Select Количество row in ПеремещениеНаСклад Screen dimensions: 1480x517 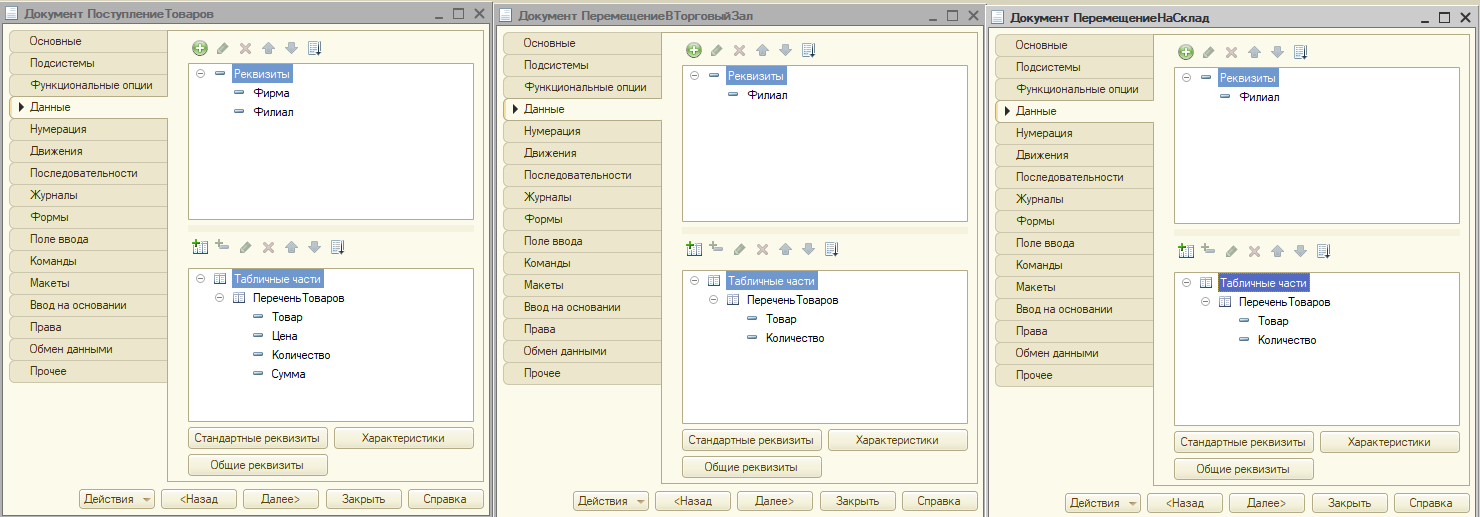[1286, 340]
